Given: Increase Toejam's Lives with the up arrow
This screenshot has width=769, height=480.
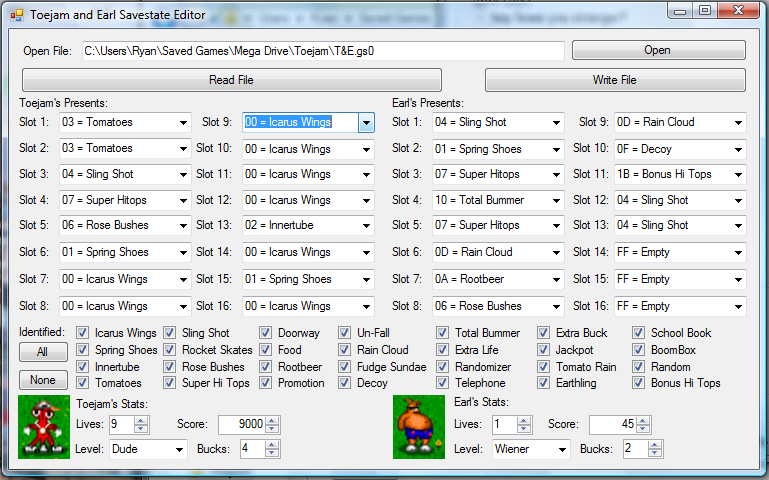Looking at the screenshot, I should (141, 421).
